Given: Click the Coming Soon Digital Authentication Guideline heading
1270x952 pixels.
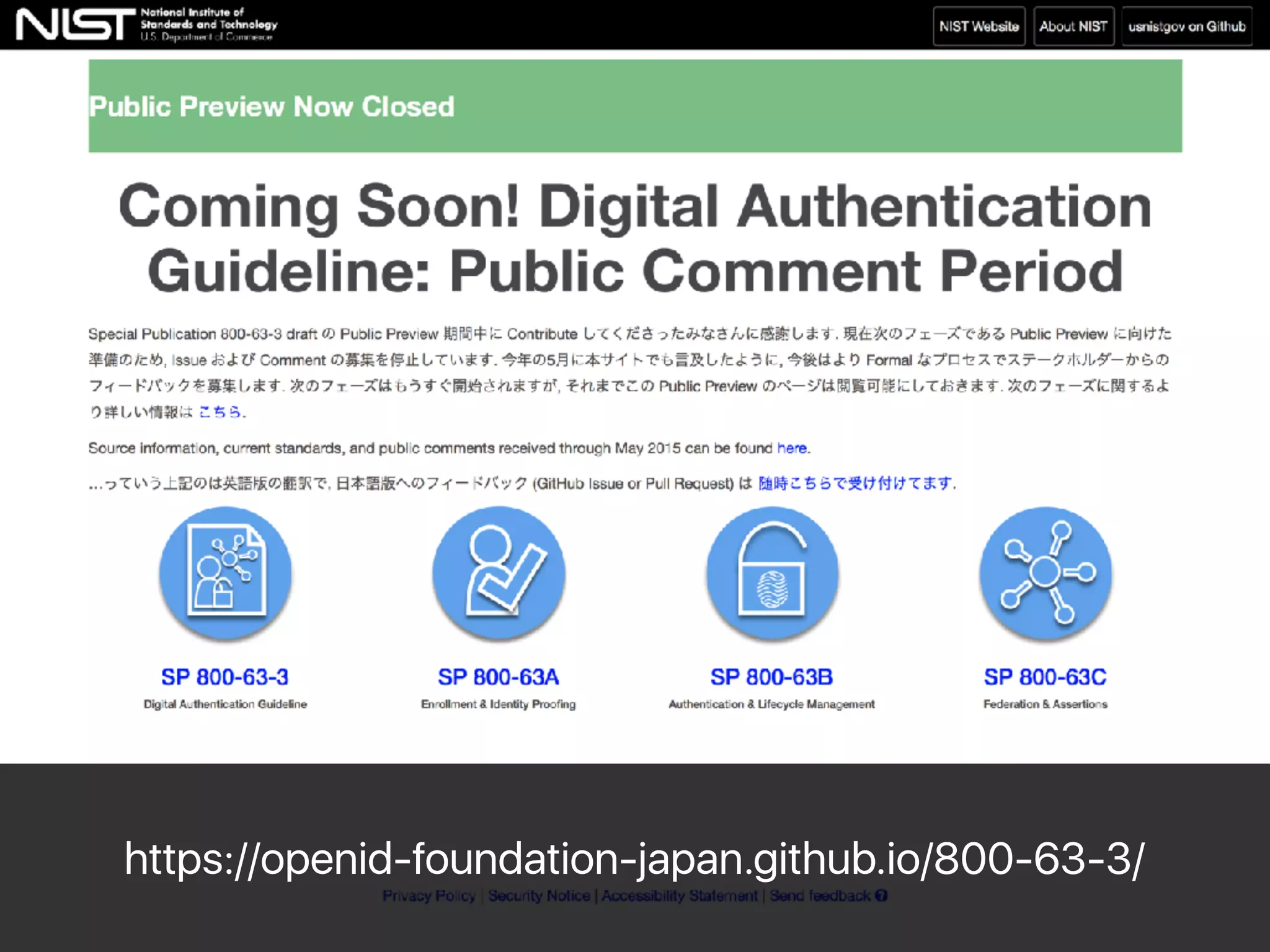Looking at the screenshot, I should point(635,238).
